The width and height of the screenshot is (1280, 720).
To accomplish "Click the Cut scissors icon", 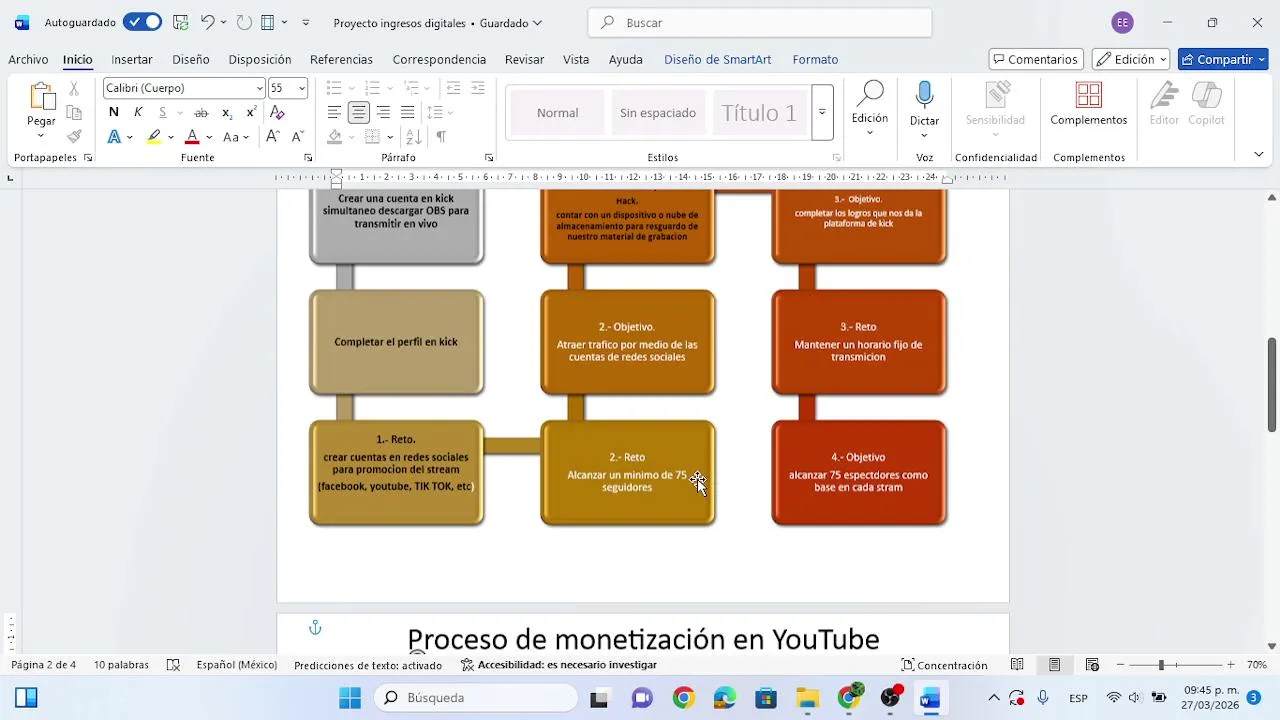I will click(x=74, y=89).
